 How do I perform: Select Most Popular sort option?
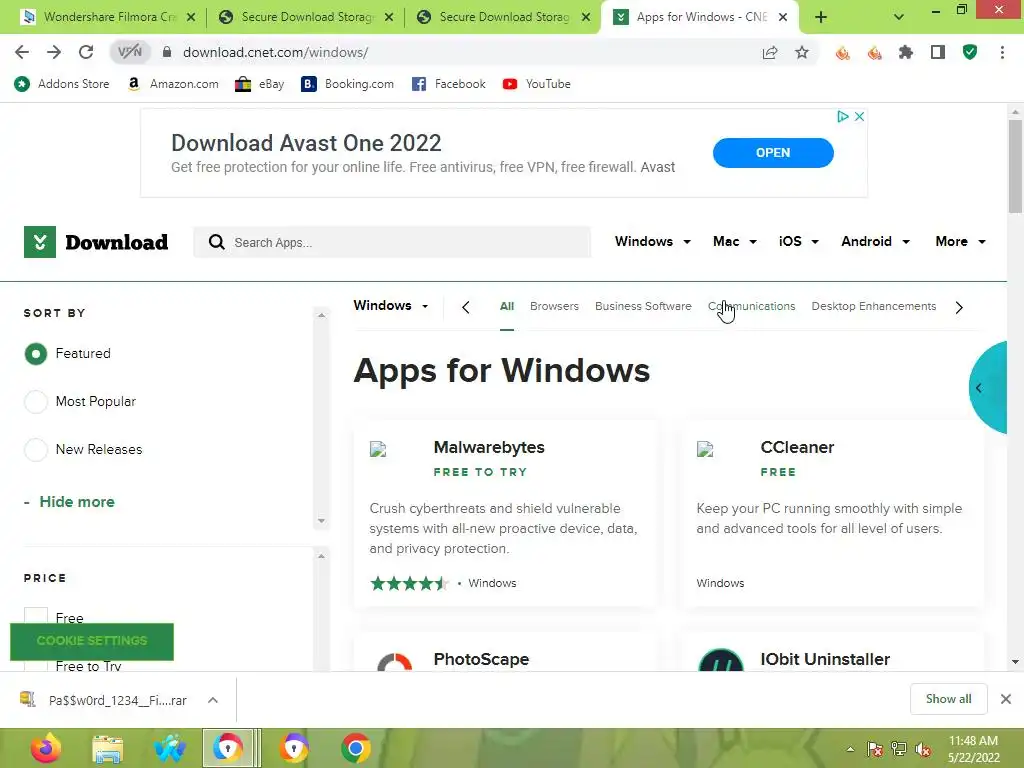coord(36,402)
